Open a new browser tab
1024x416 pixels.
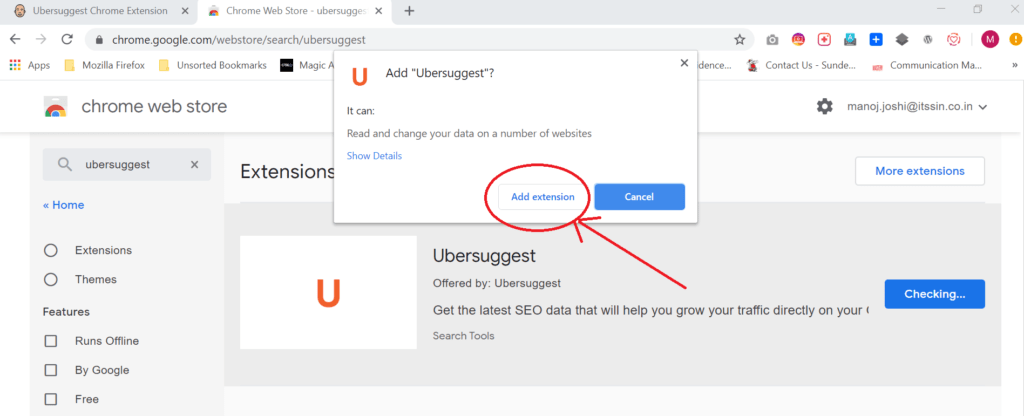(409, 11)
